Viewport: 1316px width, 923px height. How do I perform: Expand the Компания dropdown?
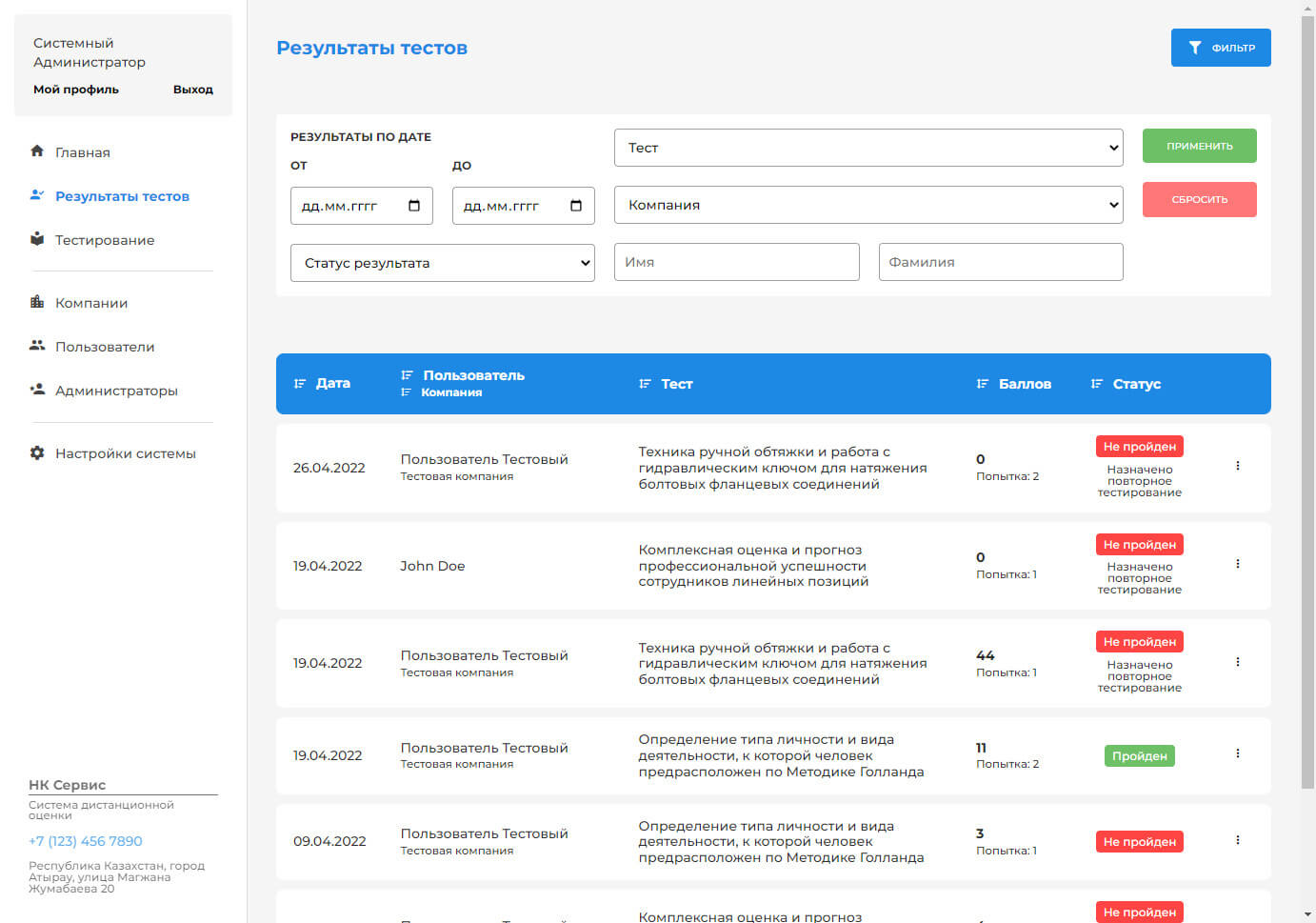(x=868, y=205)
